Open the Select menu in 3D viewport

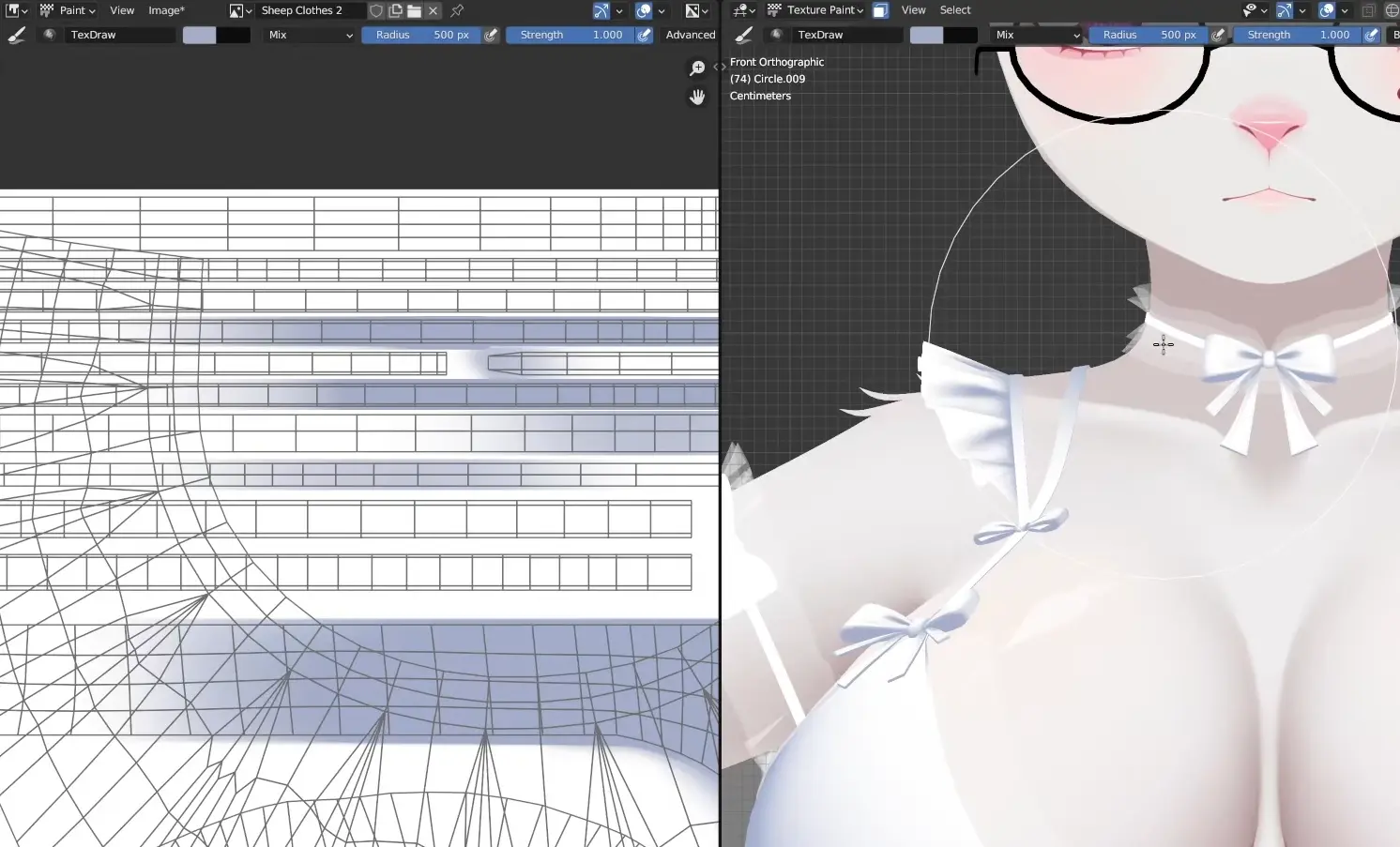point(955,10)
